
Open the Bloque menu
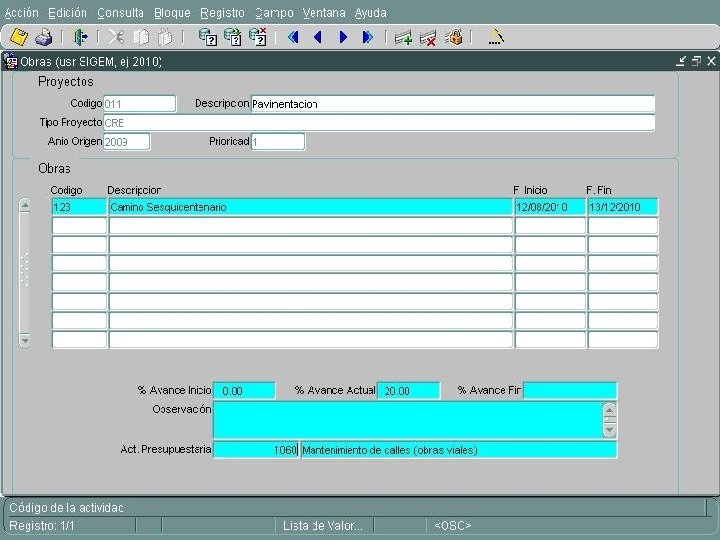tap(172, 13)
